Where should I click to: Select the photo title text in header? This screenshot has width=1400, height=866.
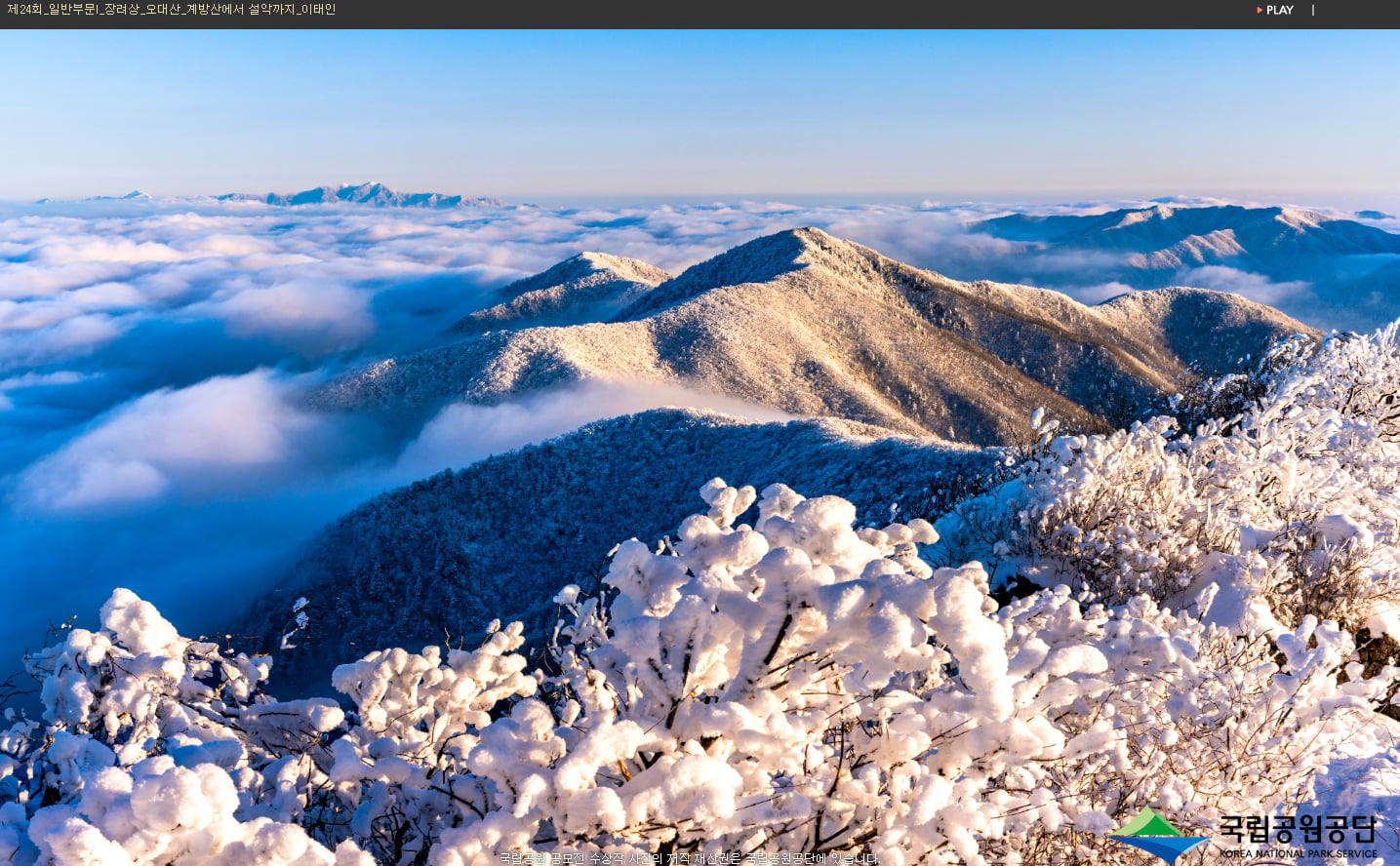171,10
